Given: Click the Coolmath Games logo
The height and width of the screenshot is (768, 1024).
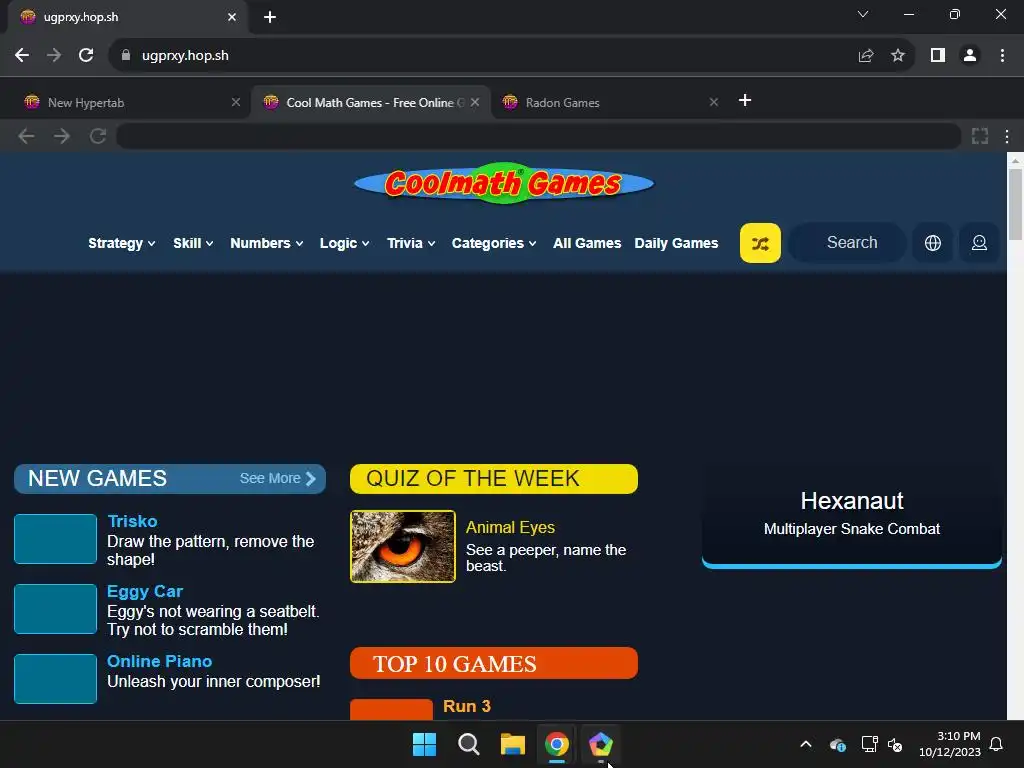Looking at the screenshot, I should click(x=504, y=183).
